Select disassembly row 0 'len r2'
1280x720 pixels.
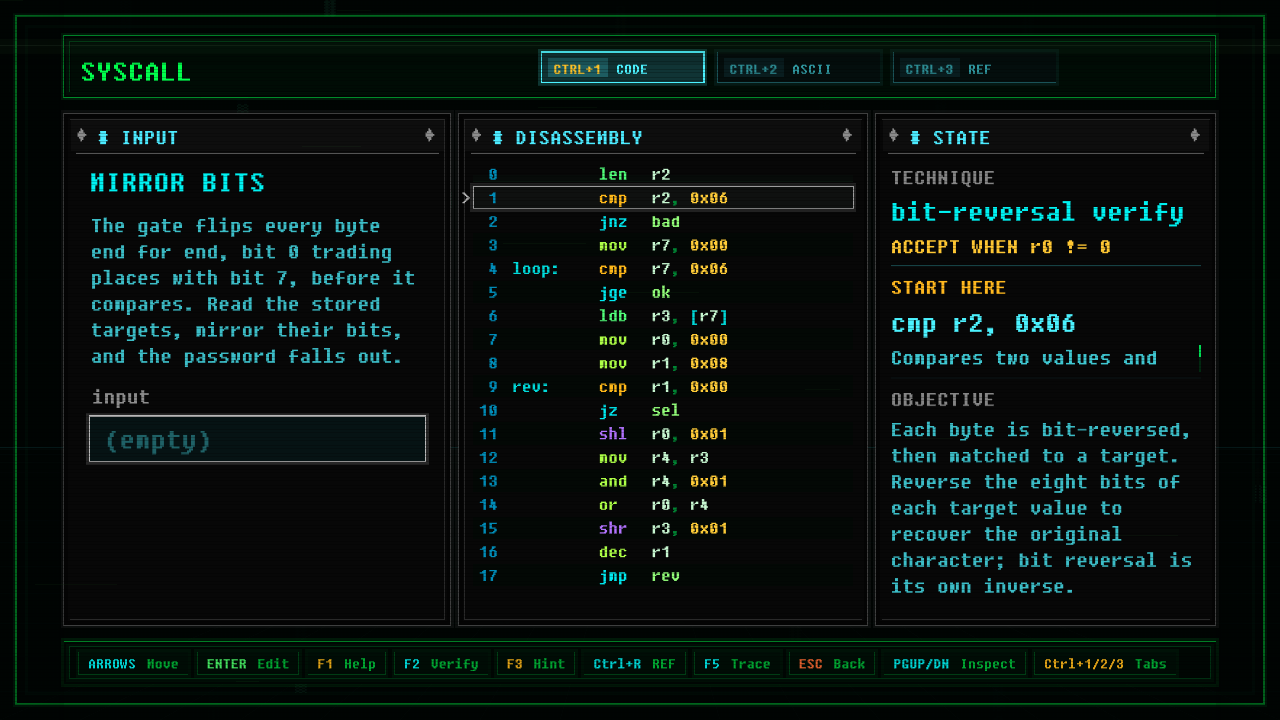[x=663, y=174]
